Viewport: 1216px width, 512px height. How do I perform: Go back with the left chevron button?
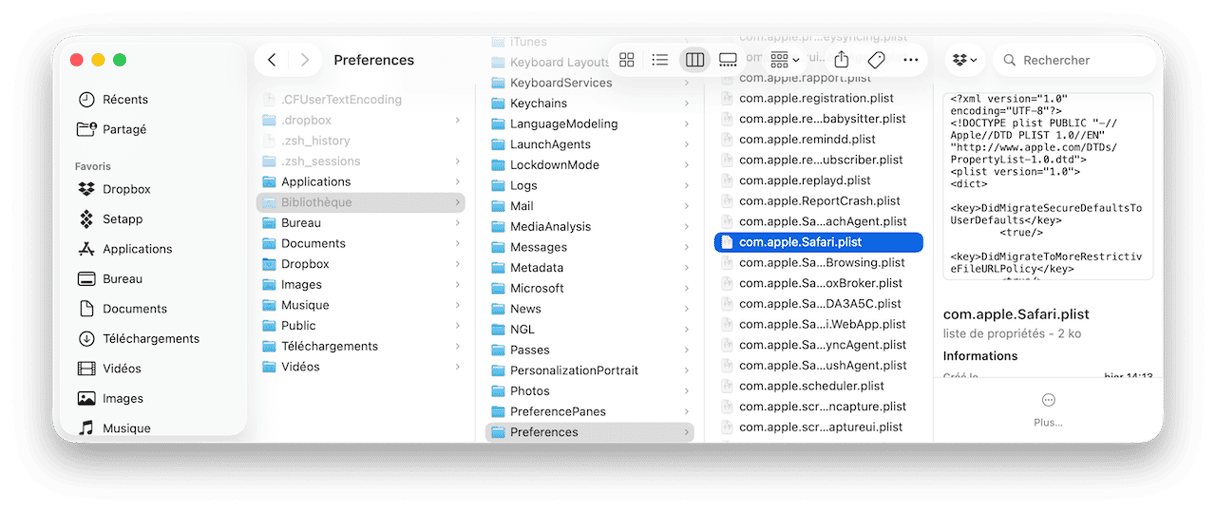(x=272, y=60)
